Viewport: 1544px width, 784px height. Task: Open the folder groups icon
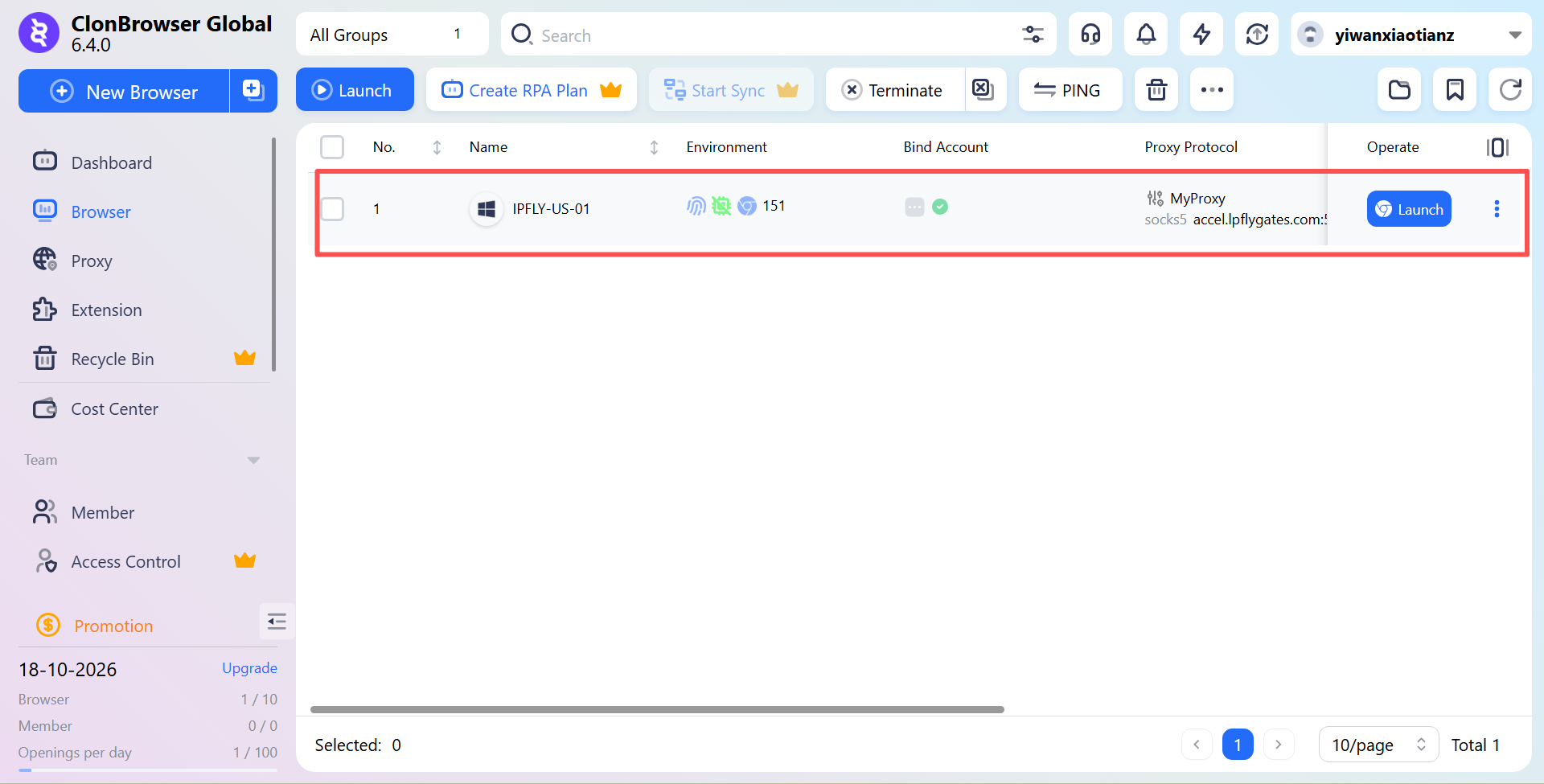(1399, 89)
